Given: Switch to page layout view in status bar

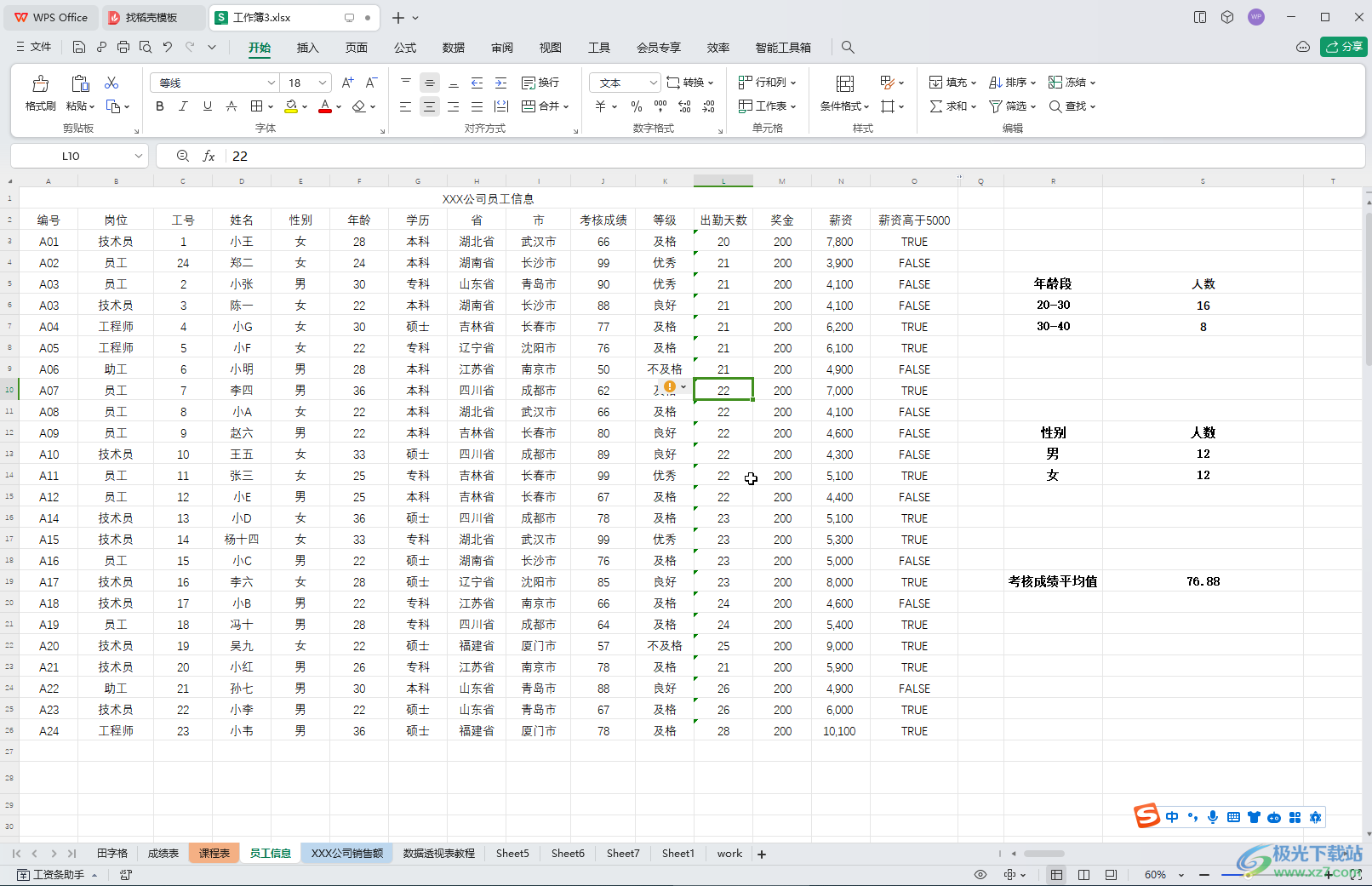Looking at the screenshot, I should 1083,875.
